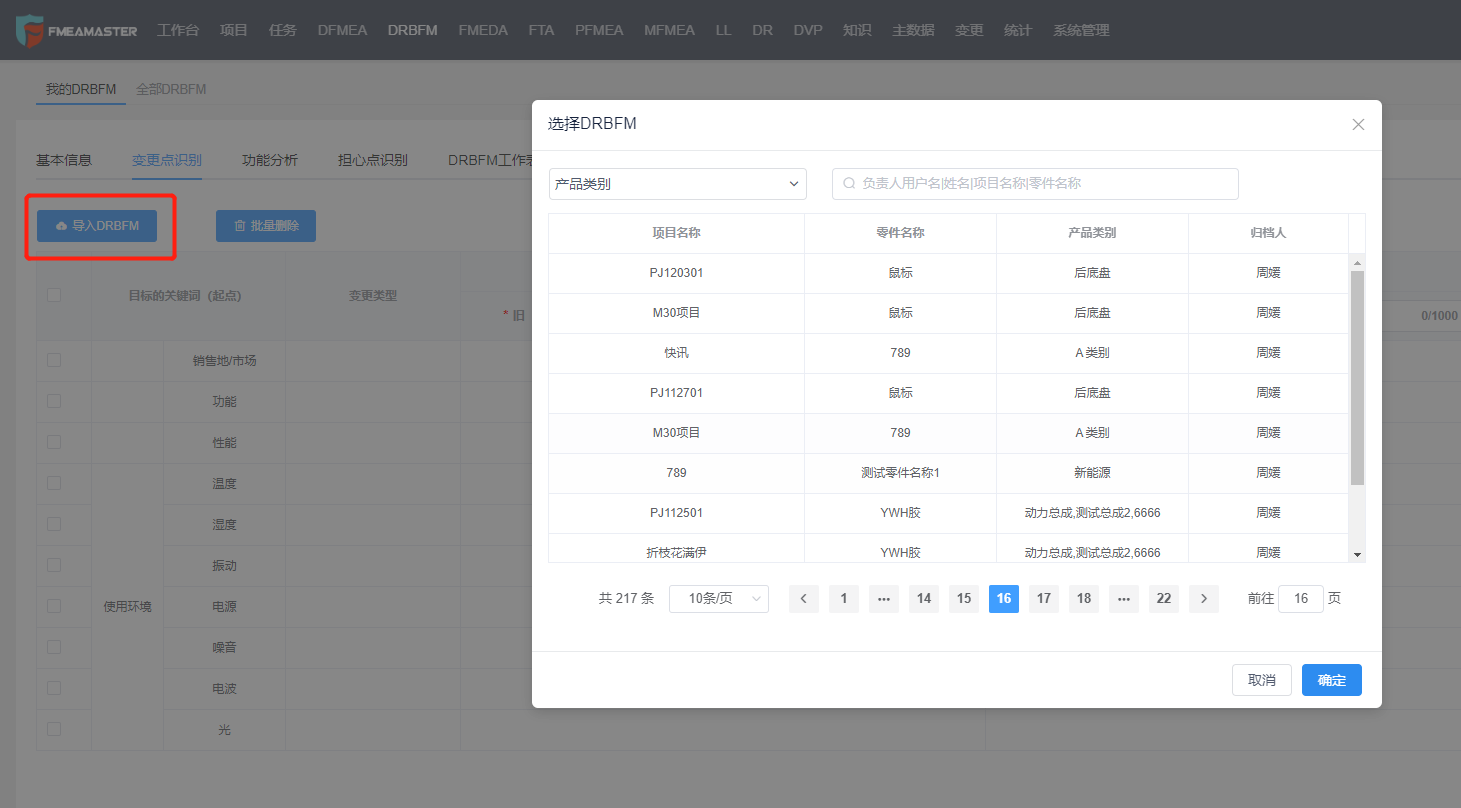Image resolution: width=1461 pixels, height=808 pixels.
Task: Open the 系统管理 menu
Action: coord(1081,30)
